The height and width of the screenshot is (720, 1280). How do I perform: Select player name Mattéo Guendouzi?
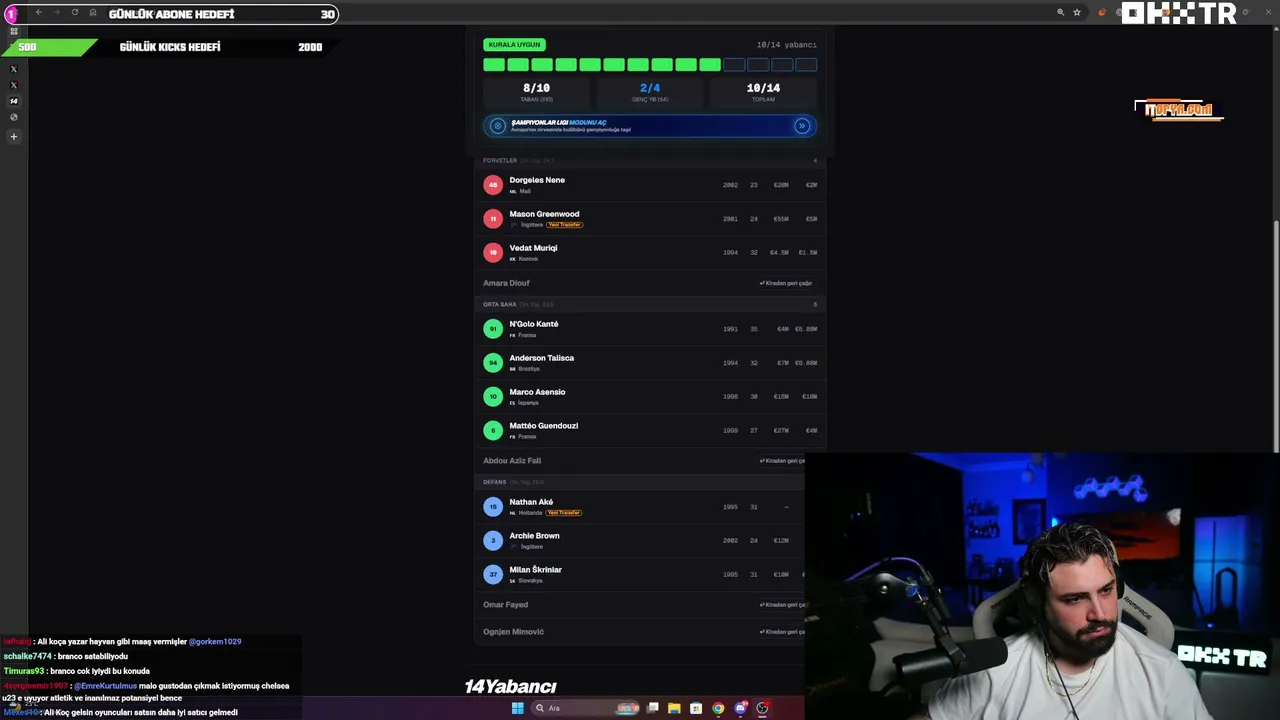[x=543, y=426]
